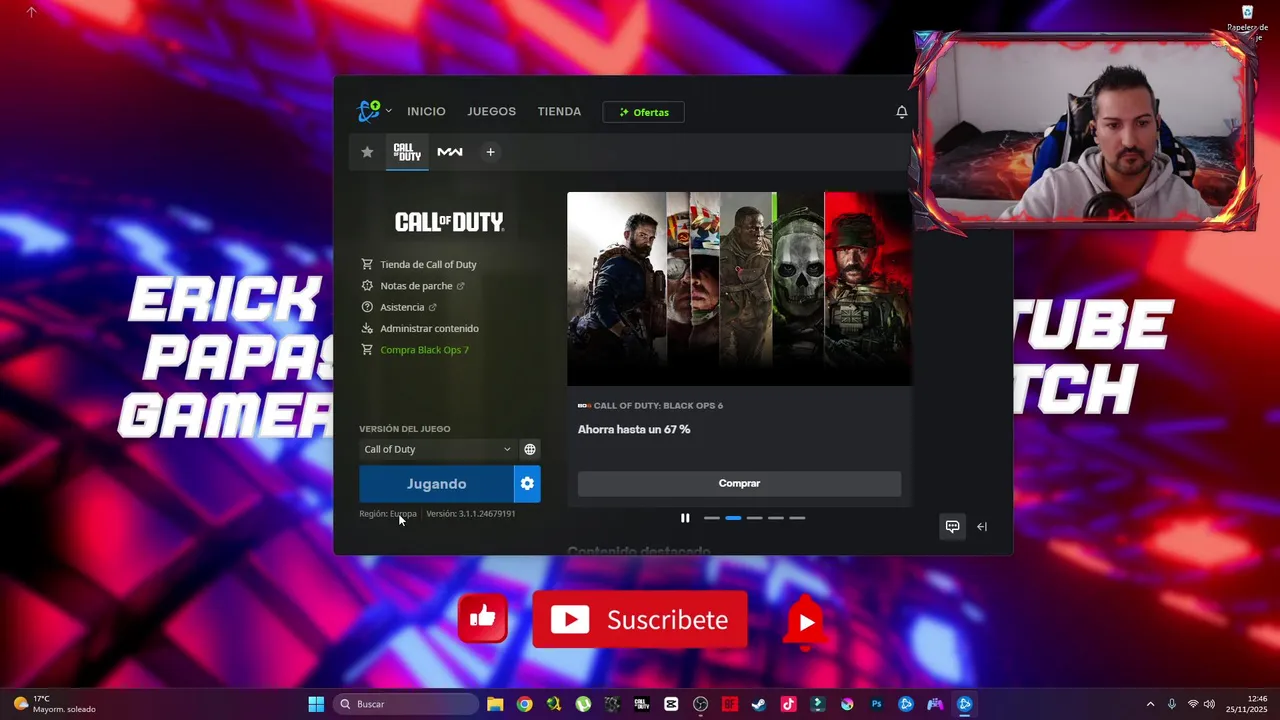Click the microphone tray icon
The image size is (1280, 720).
tap(1171, 704)
